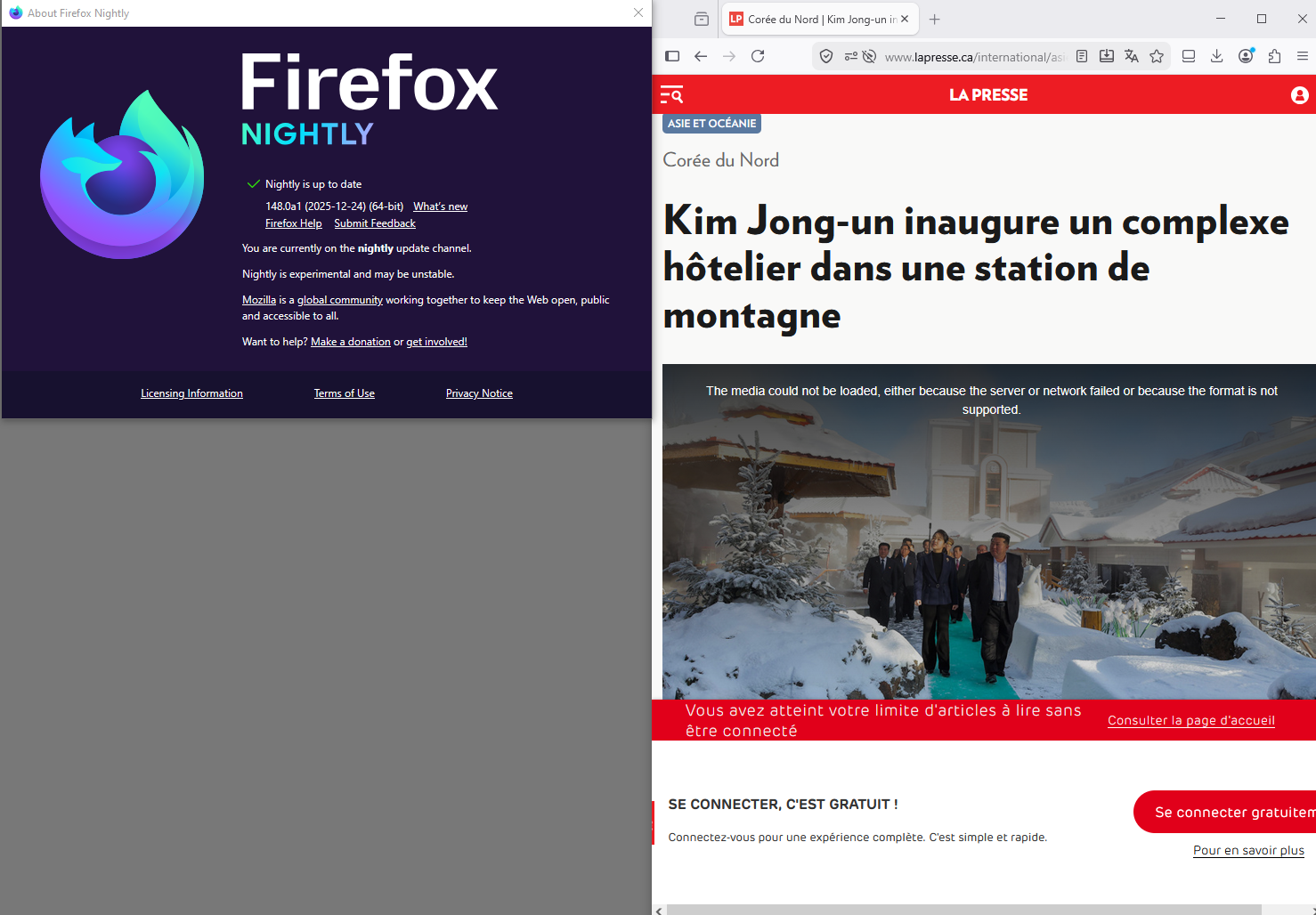
Task: Close the About Firefox Nightly dialog
Action: (x=638, y=12)
